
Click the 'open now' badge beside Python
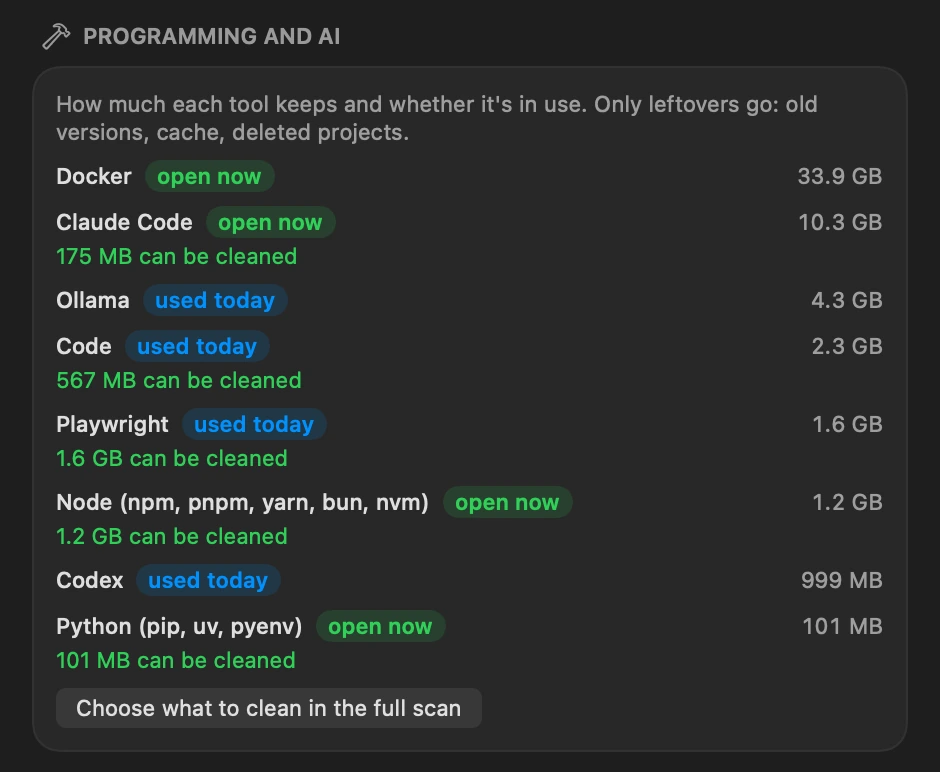coord(381,626)
